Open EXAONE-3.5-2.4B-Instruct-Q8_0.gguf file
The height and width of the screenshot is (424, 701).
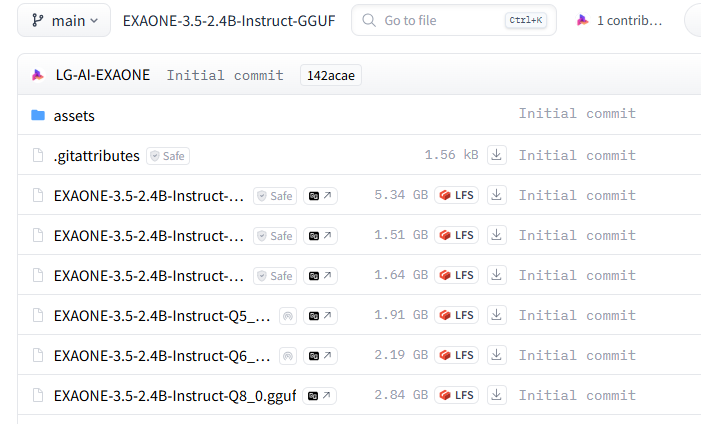pyautogui.click(x=175, y=396)
